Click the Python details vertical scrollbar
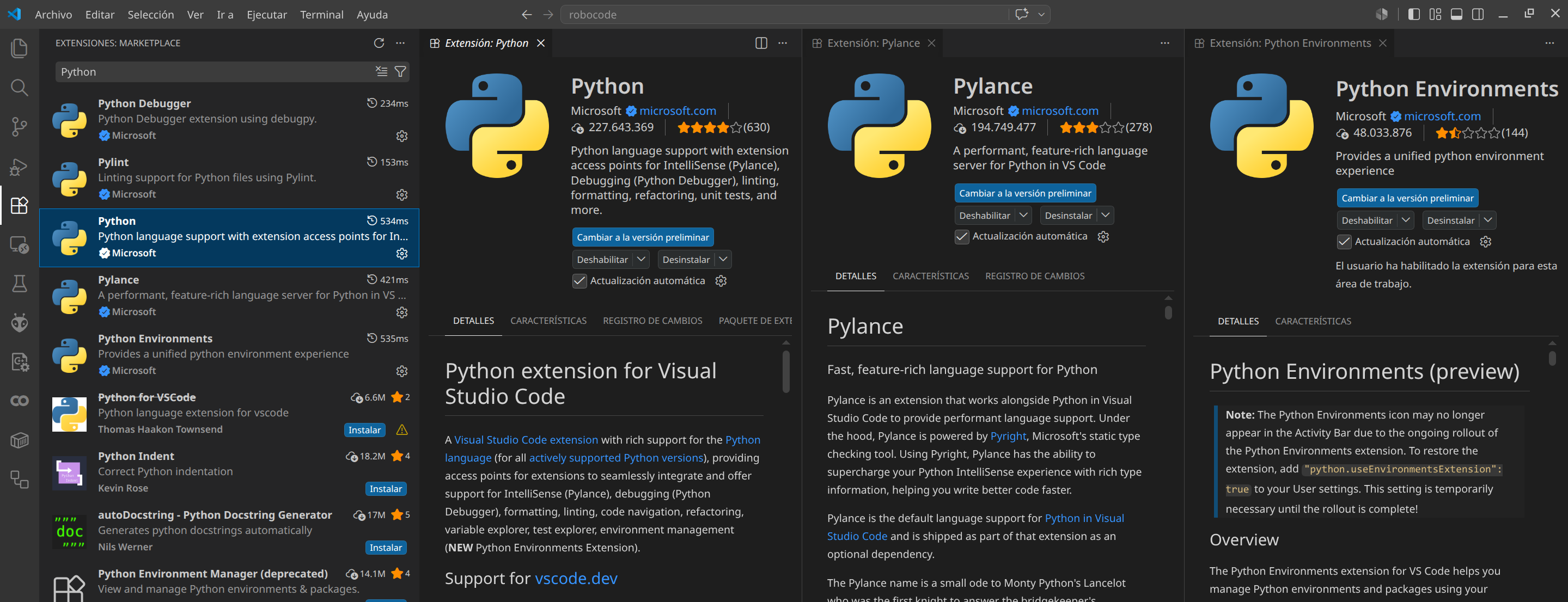The width and height of the screenshot is (1568, 602). 785,371
